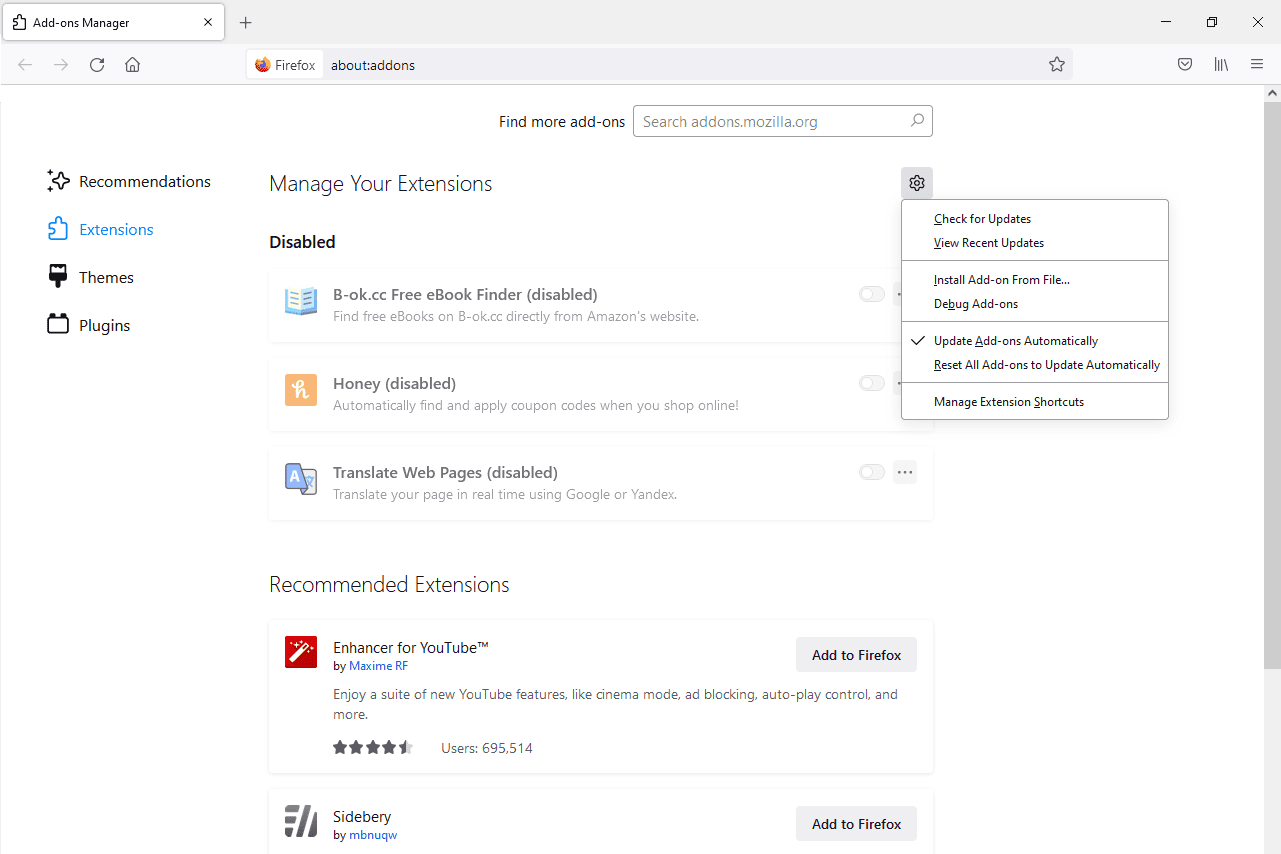This screenshot has width=1281, height=854.
Task: Open Recommendations in the sidebar
Action: click(x=129, y=181)
